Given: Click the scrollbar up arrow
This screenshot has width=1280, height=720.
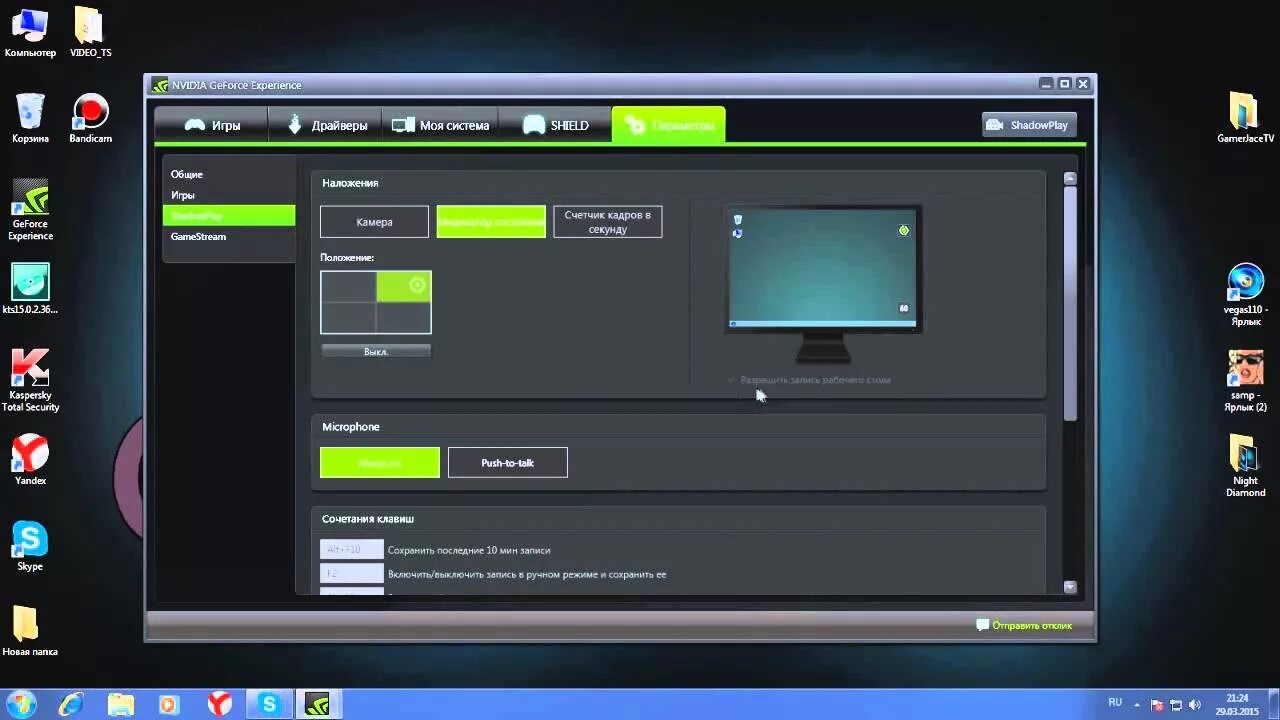Looking at the screenshot, I should (x=1070, y=178).
